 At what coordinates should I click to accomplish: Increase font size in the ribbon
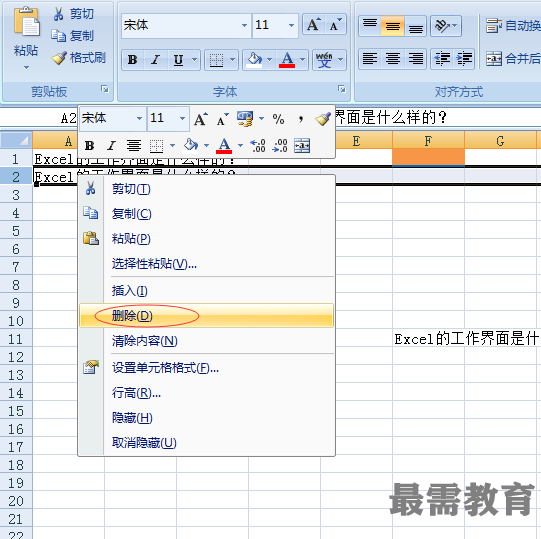coord(314,25)
